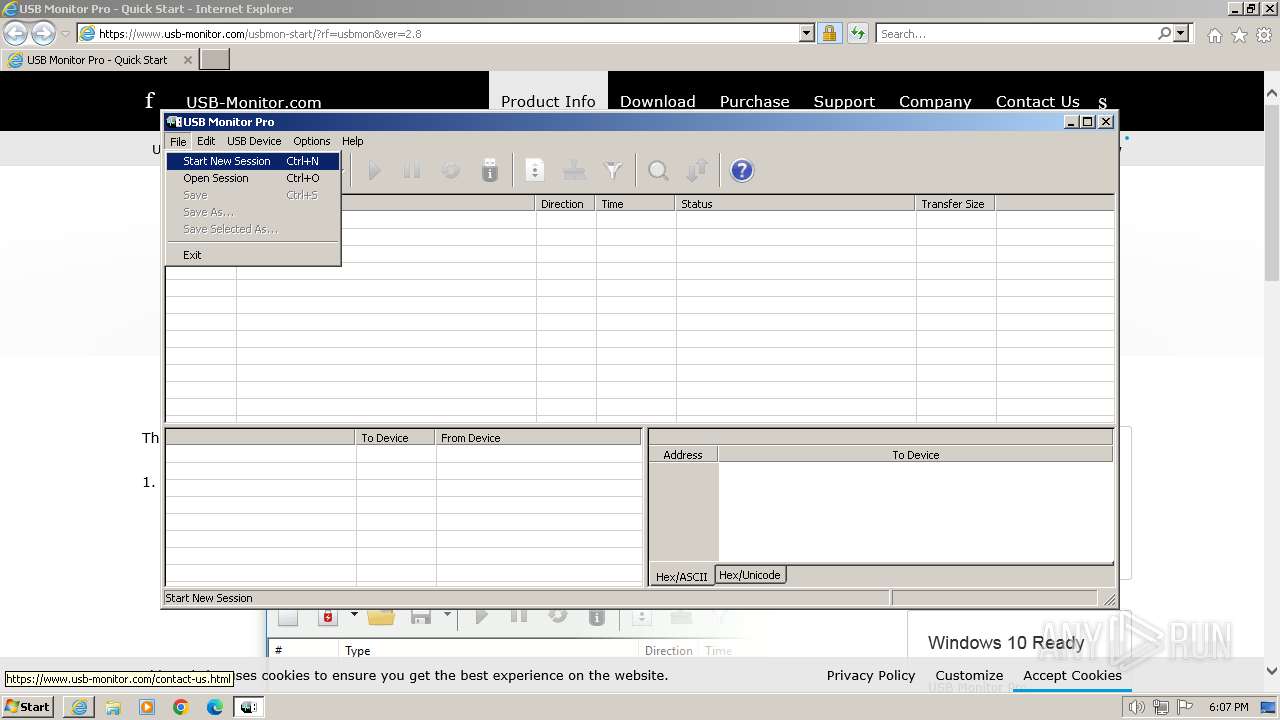Image resolution: width=1280 pixels, height=720 pixels.
Task: Open the USB Device menu
Action: click(x=254, y=141)
